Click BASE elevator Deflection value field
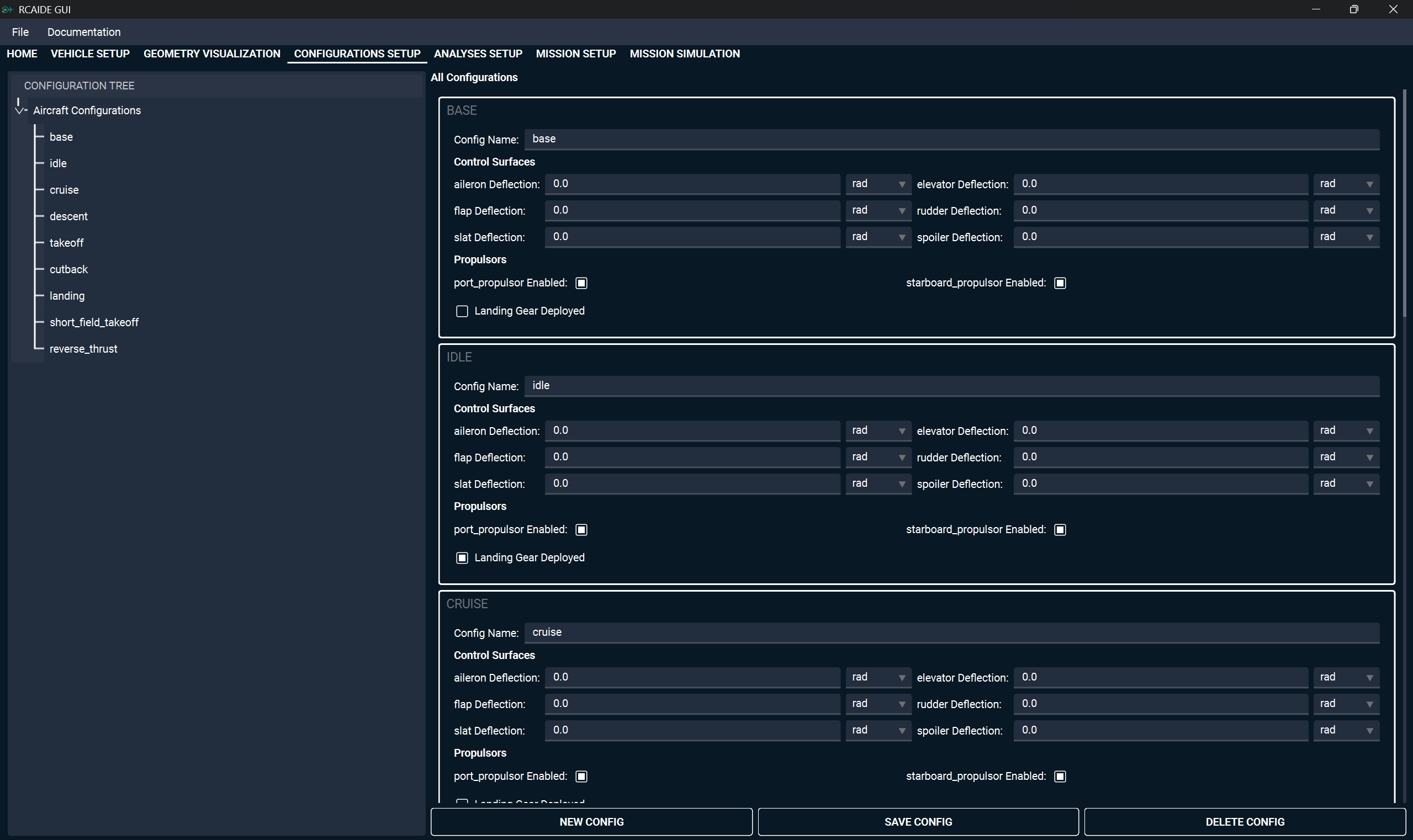 tap(1161, 184)
